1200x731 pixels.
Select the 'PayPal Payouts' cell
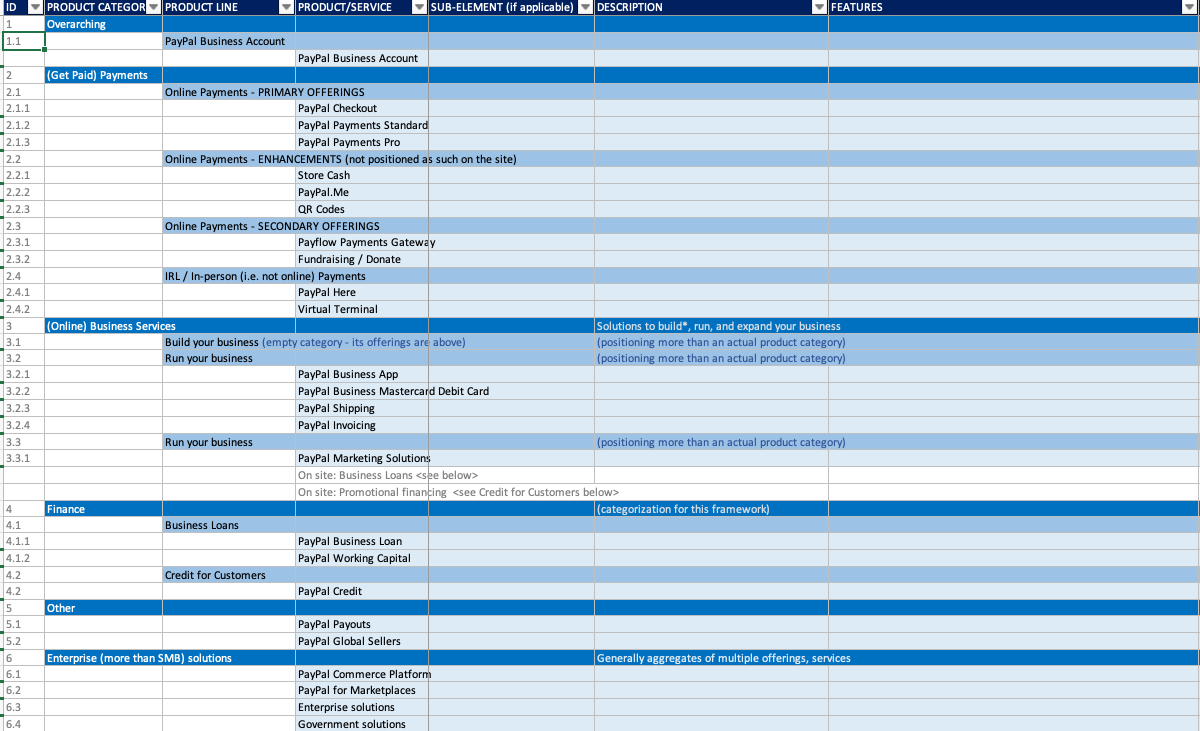pyautogui.click(x=362, y=624)
